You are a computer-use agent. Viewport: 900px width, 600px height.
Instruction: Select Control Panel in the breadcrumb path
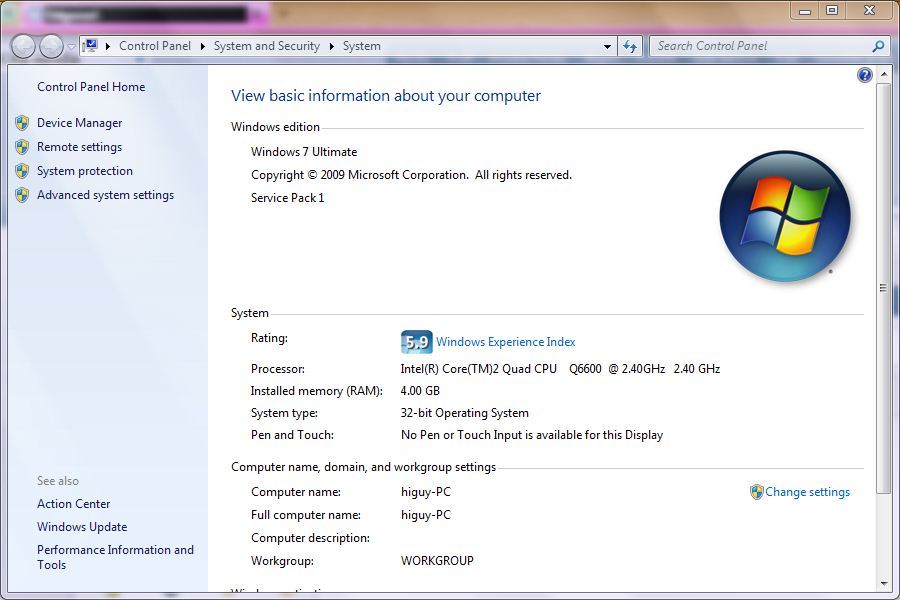click(154, 46)
